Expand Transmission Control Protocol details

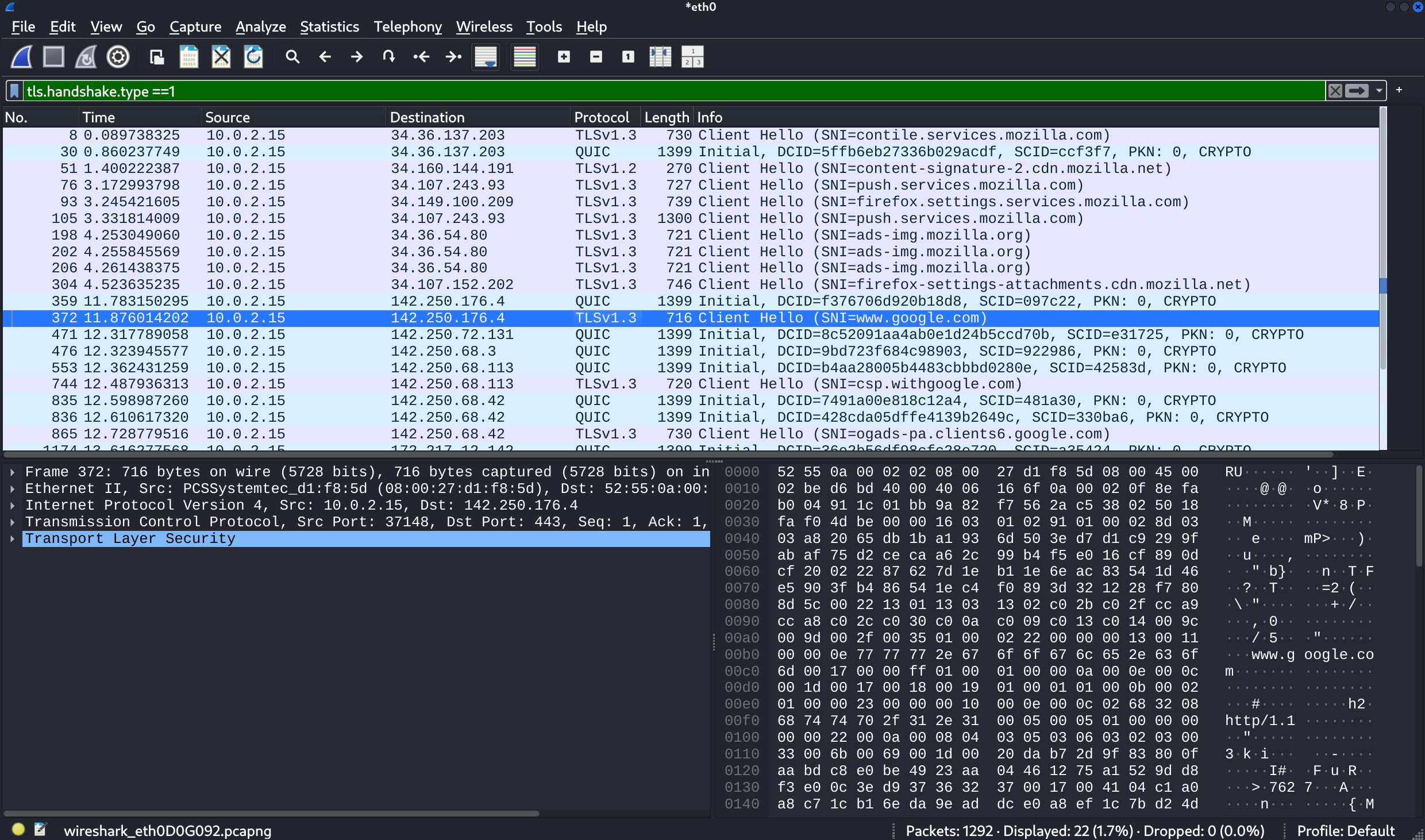(x=13, y=522)
